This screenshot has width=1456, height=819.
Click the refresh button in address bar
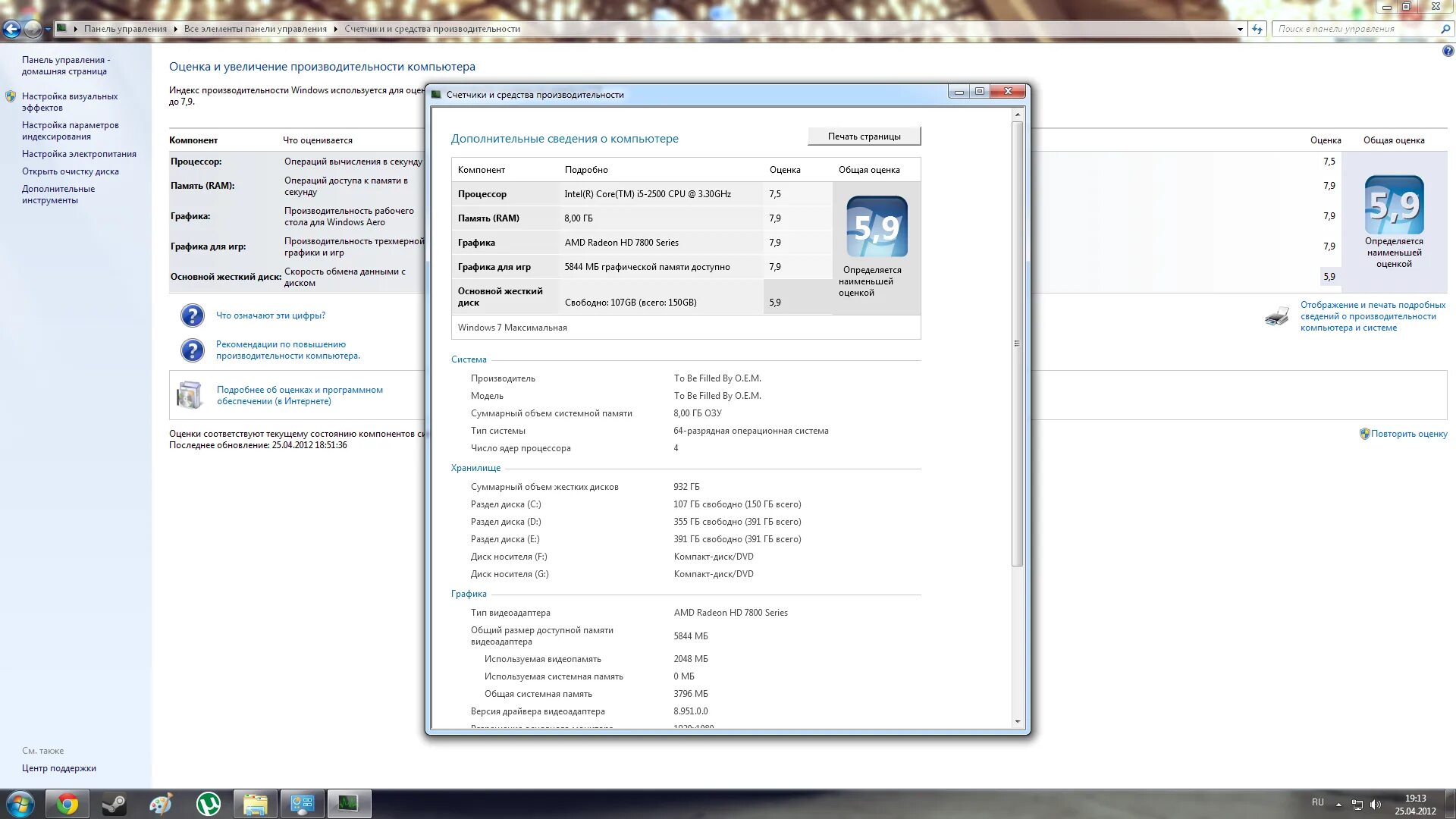click(x=1257, y=29)
